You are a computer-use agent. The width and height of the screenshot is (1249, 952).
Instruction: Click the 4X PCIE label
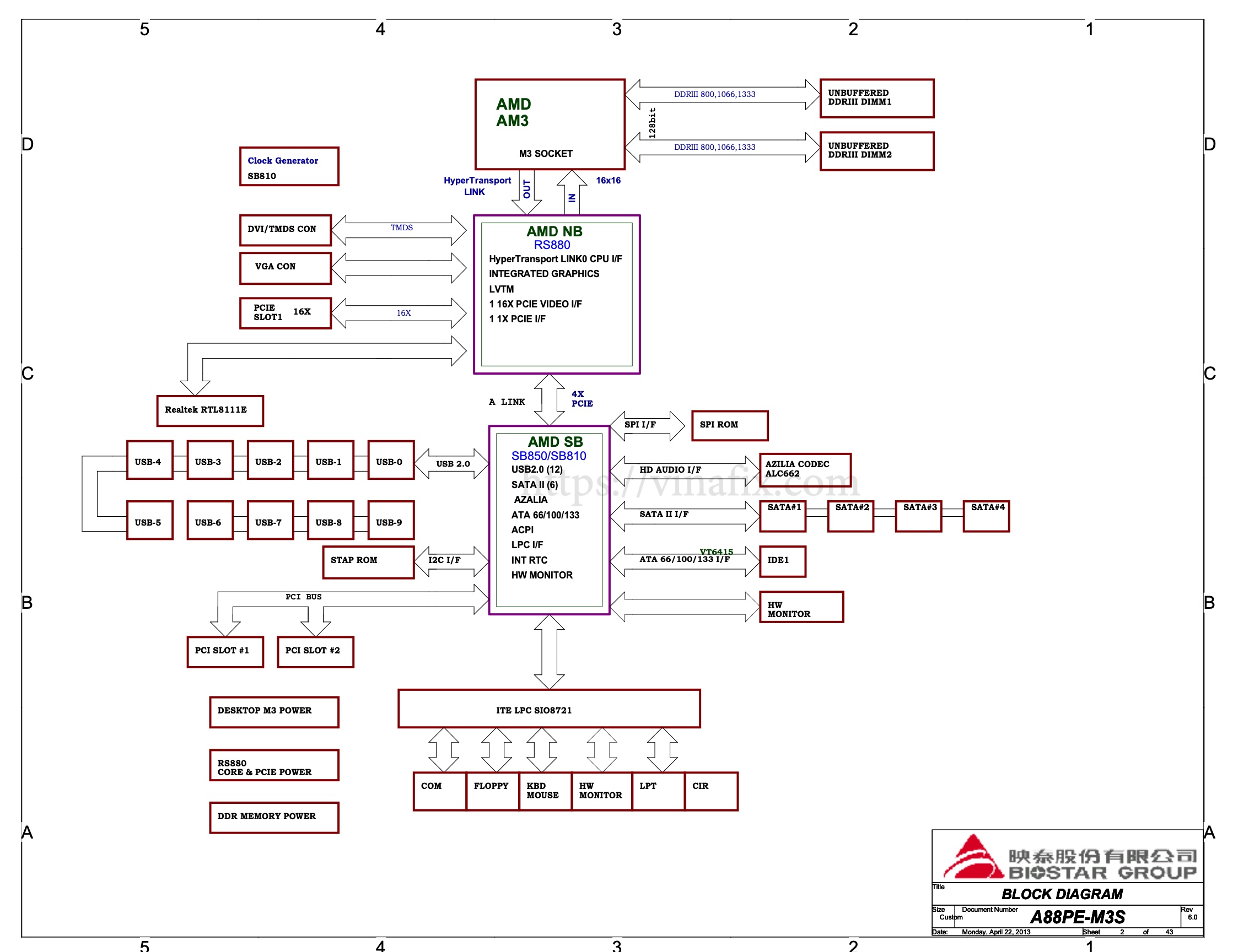click(582, 398)
